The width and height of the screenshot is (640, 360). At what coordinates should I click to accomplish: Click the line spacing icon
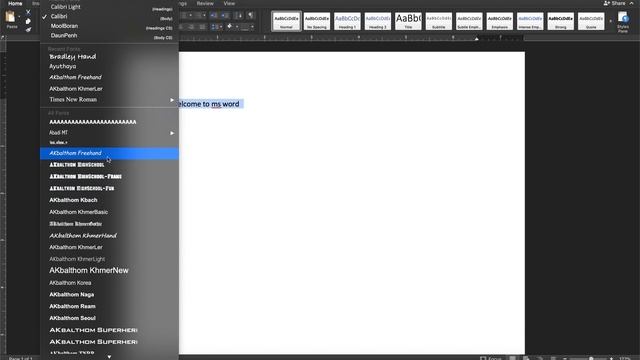click(x=214, y=27)
